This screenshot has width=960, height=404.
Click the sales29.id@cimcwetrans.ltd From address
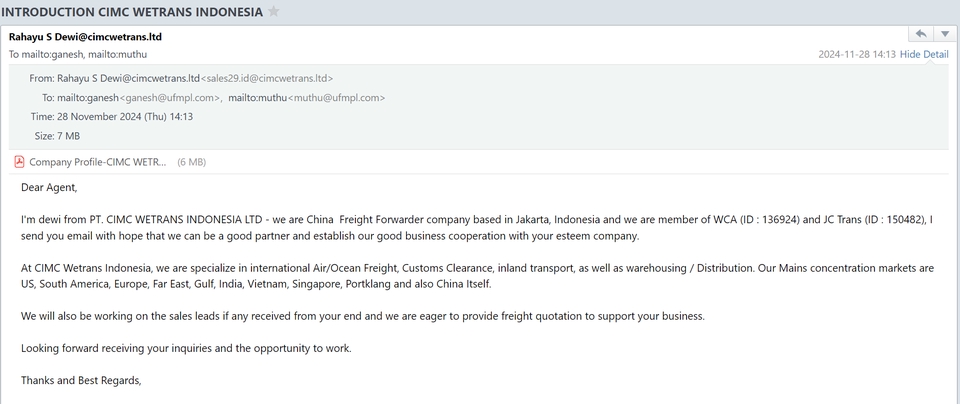tap(268, 78)
